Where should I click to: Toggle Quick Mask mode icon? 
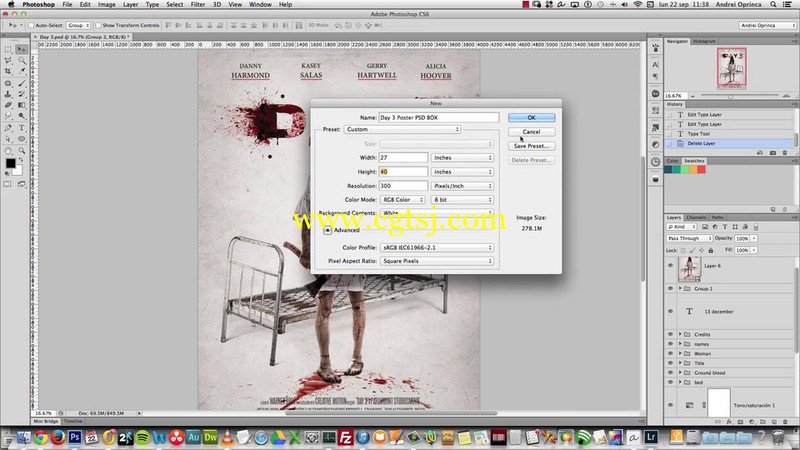tap(8, 184)
